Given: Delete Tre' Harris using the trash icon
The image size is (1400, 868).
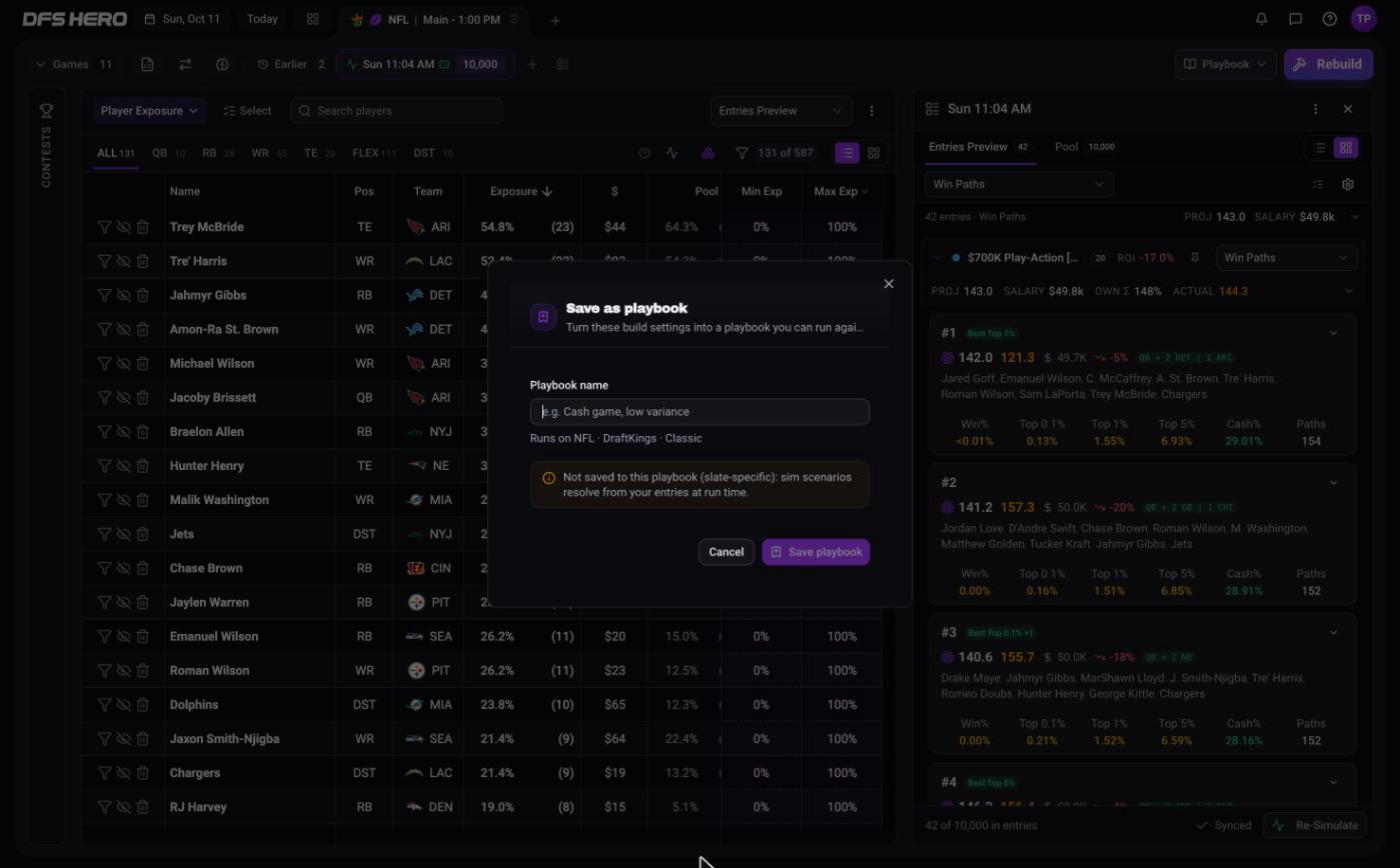Looking at the screenshot, I should (x=143, y=261).
